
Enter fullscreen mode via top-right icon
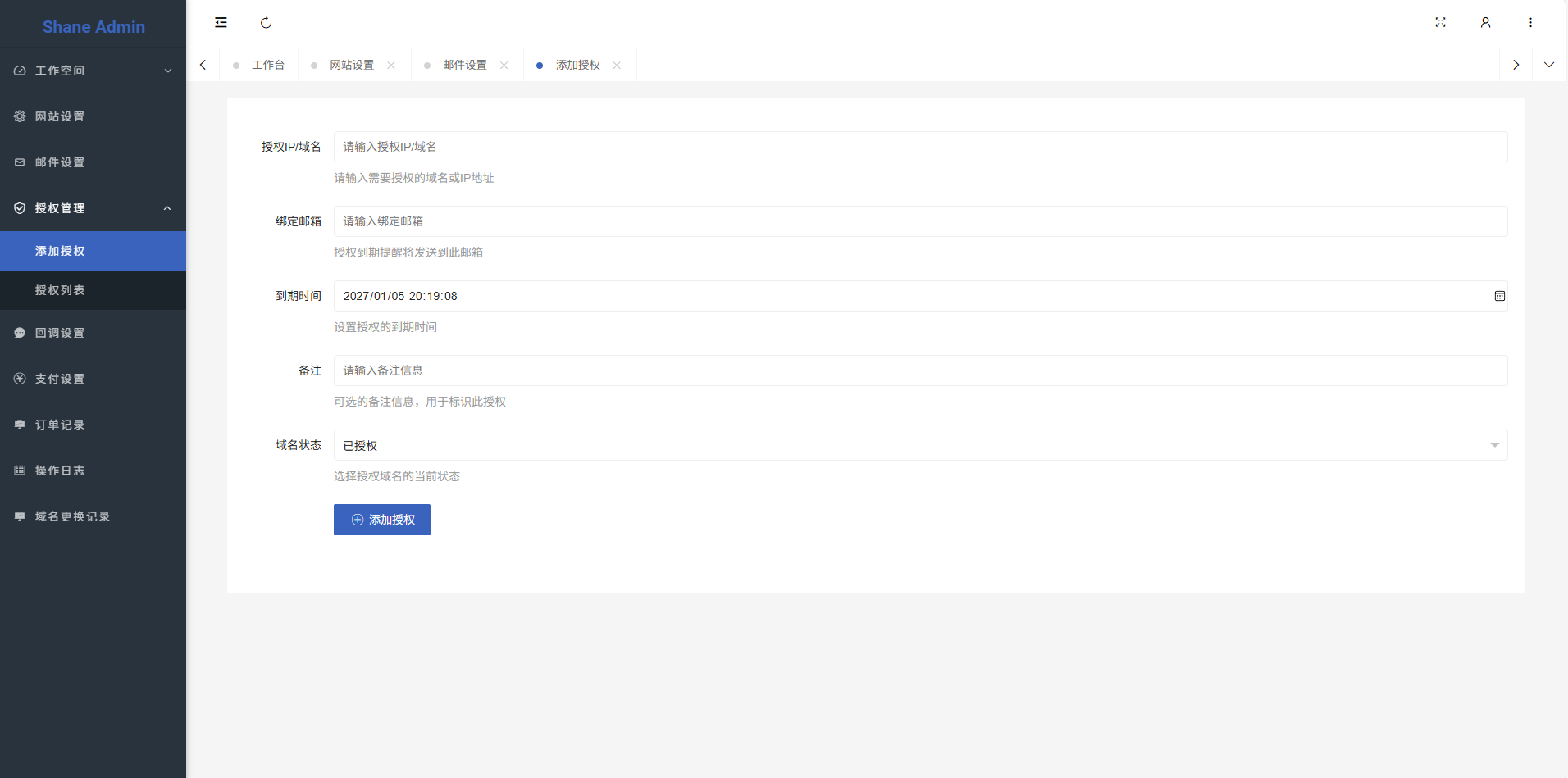pos(1440,23)
